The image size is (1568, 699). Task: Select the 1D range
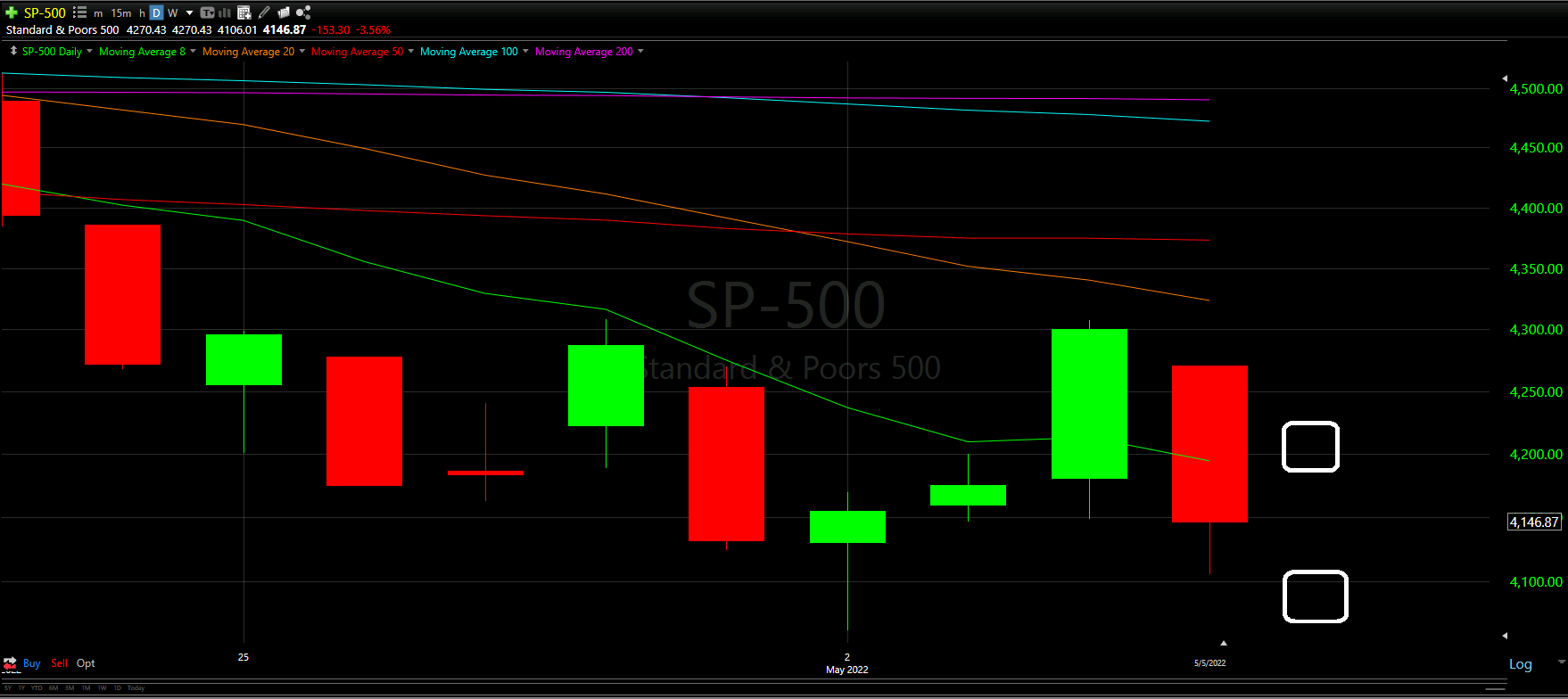click(117, 688)
